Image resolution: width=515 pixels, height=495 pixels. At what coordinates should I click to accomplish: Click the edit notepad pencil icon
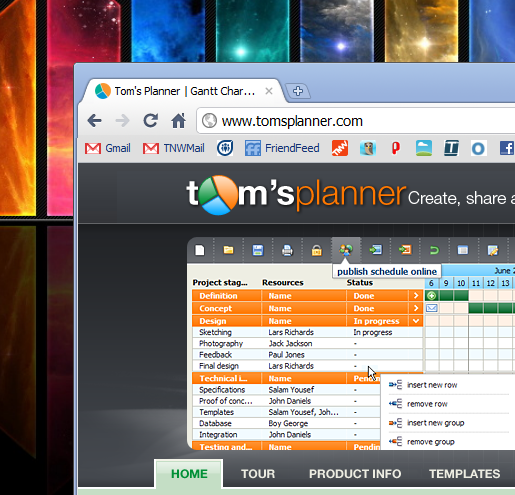click(x=493, y=250)
